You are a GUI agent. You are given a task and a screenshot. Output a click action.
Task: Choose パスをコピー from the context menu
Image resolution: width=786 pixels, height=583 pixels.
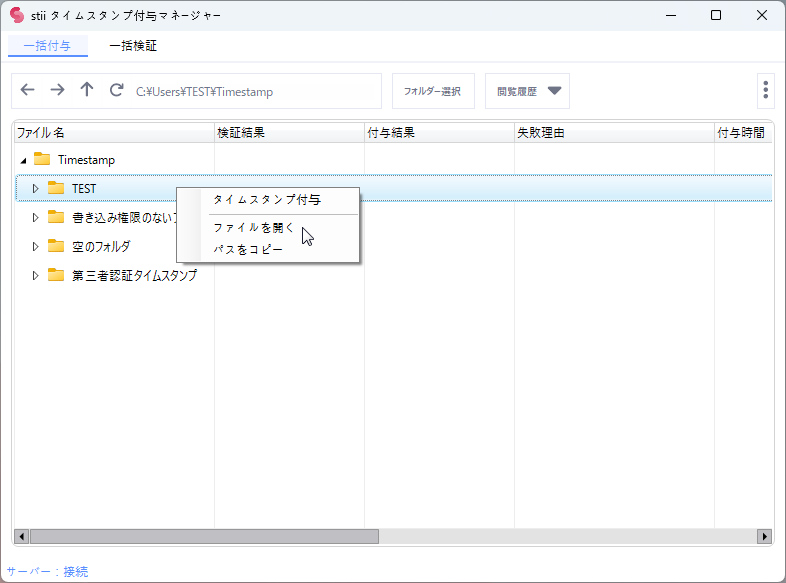tap(248, 249)
